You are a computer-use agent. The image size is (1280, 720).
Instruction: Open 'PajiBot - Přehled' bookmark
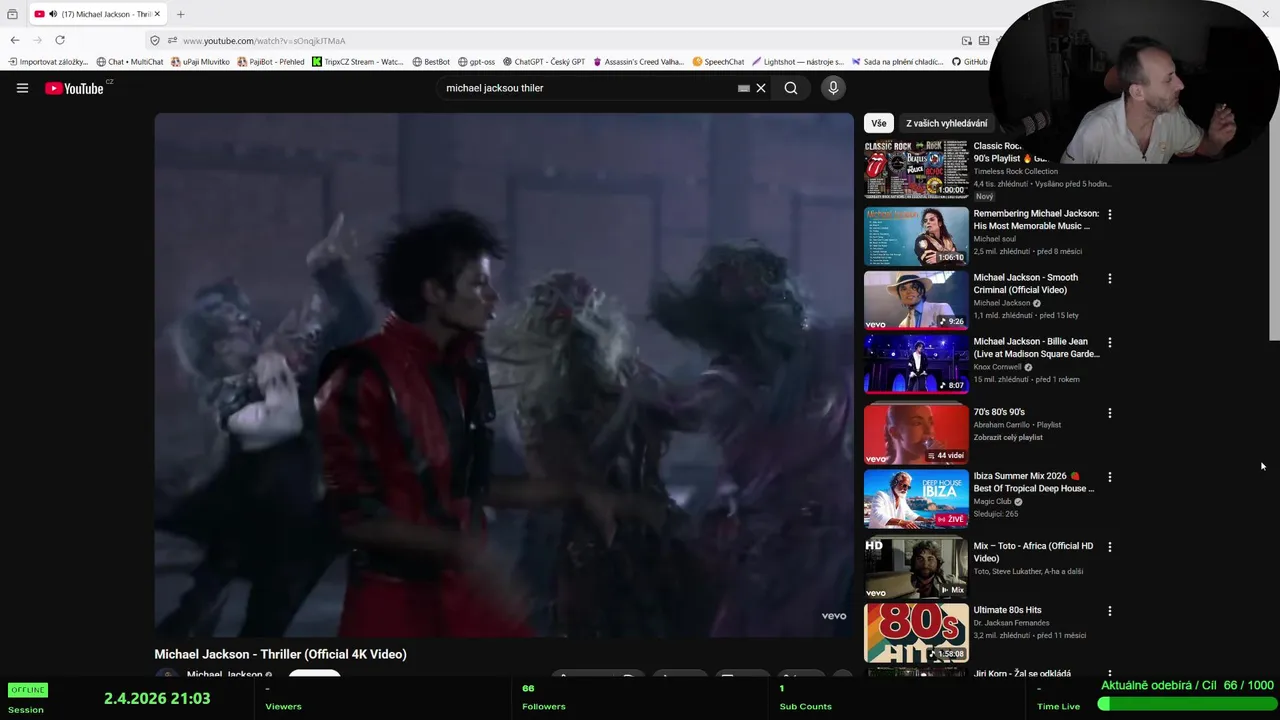click(270, 62)
